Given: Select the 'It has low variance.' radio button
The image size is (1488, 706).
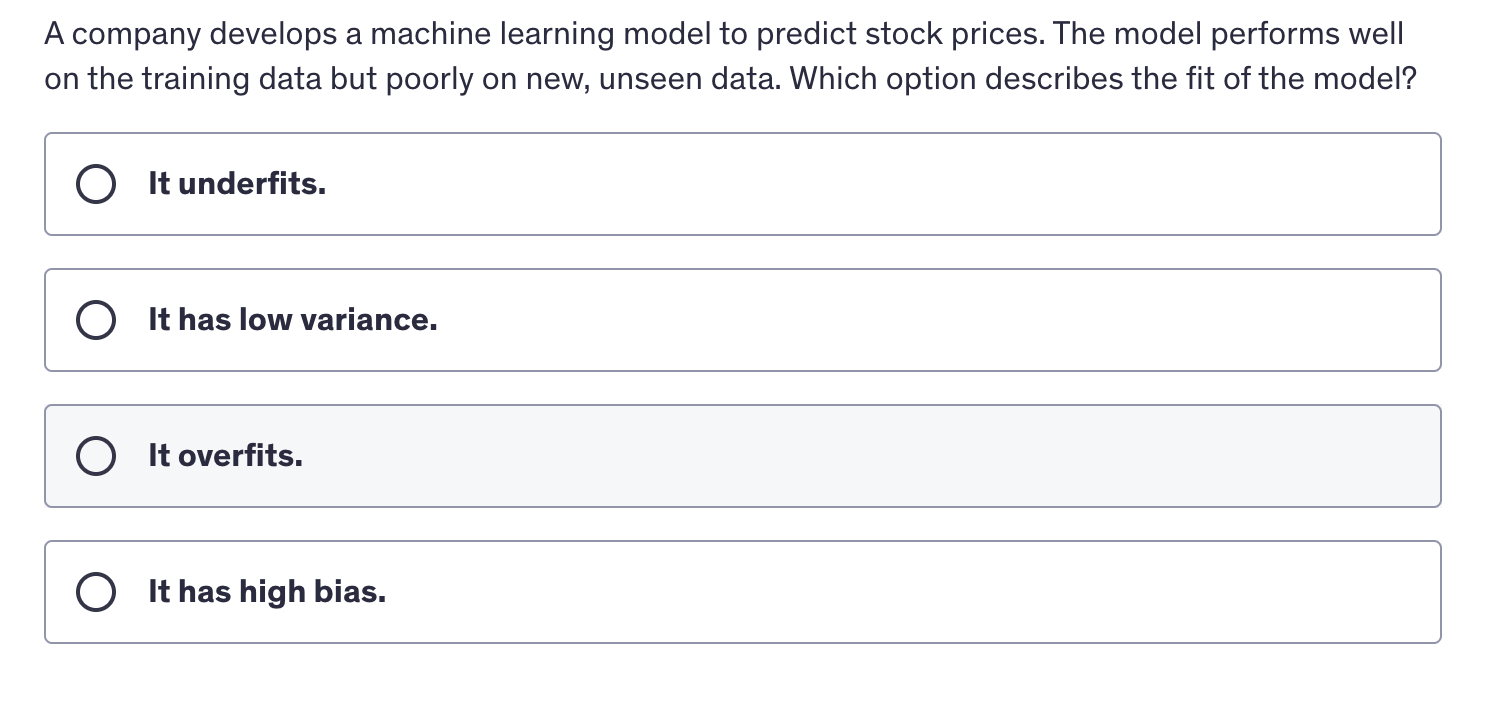Looking at the screenshot, I should 95,320.
